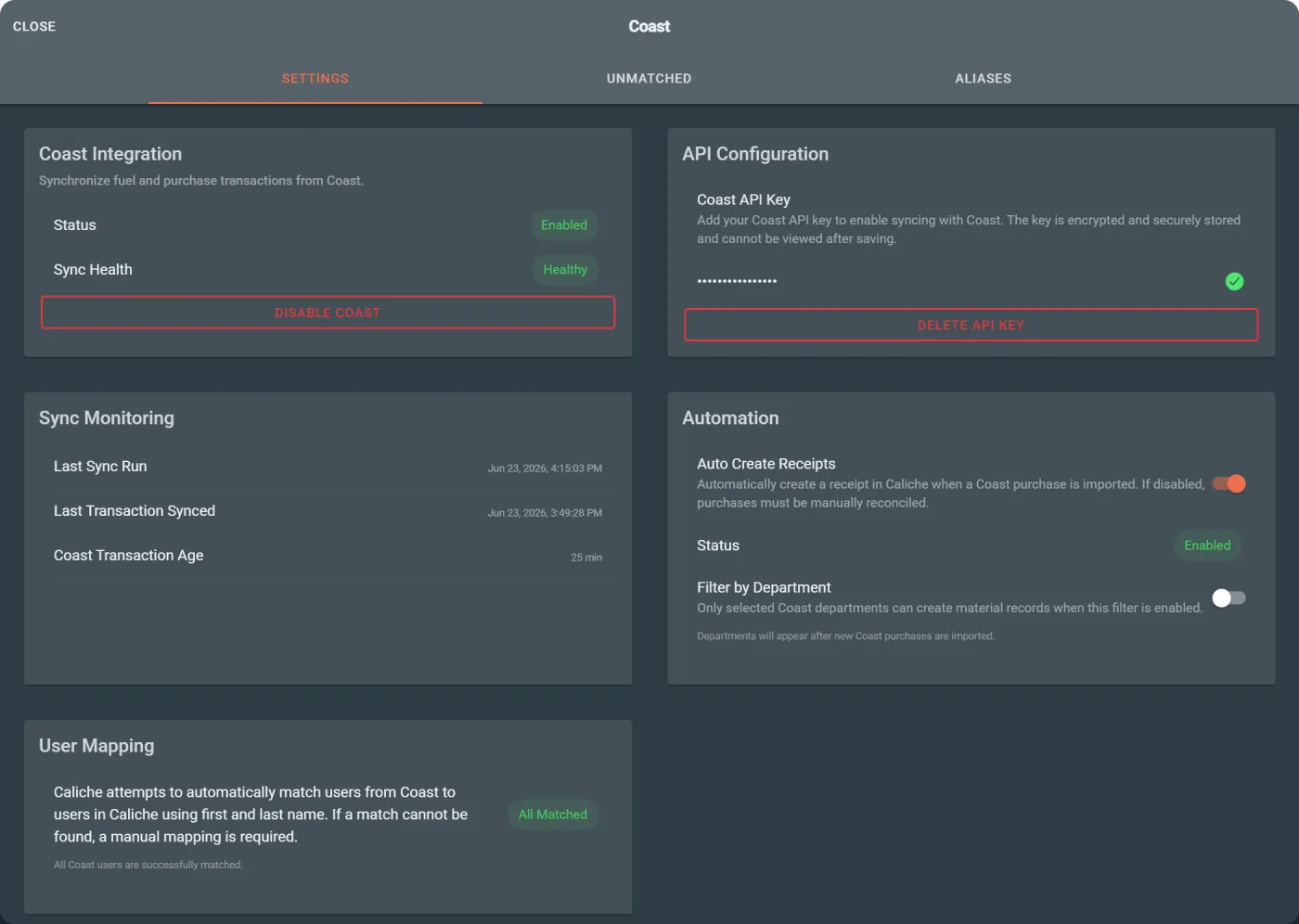Click the Coast Transaction Age label
Image resolution: width=1299 pixels, height=924 pixels.
coord(128,556)
